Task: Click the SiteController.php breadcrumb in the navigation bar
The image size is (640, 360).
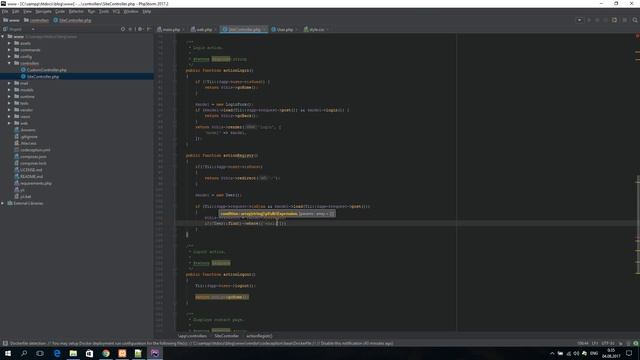Action: click(x=73, y=20)
